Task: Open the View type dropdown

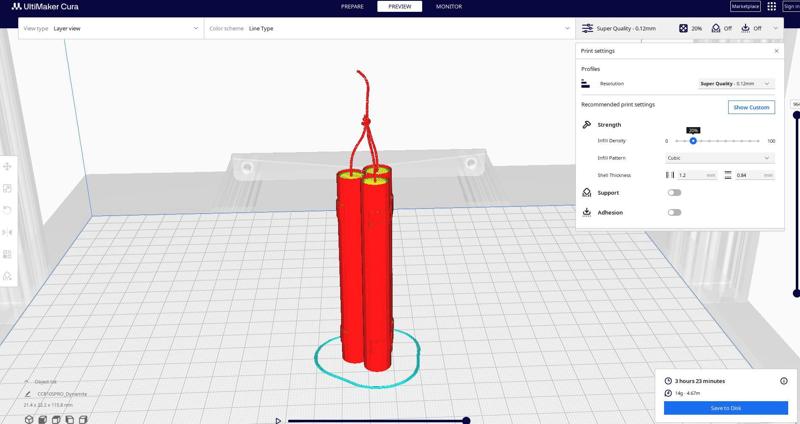Action: (x=111, y=29)
